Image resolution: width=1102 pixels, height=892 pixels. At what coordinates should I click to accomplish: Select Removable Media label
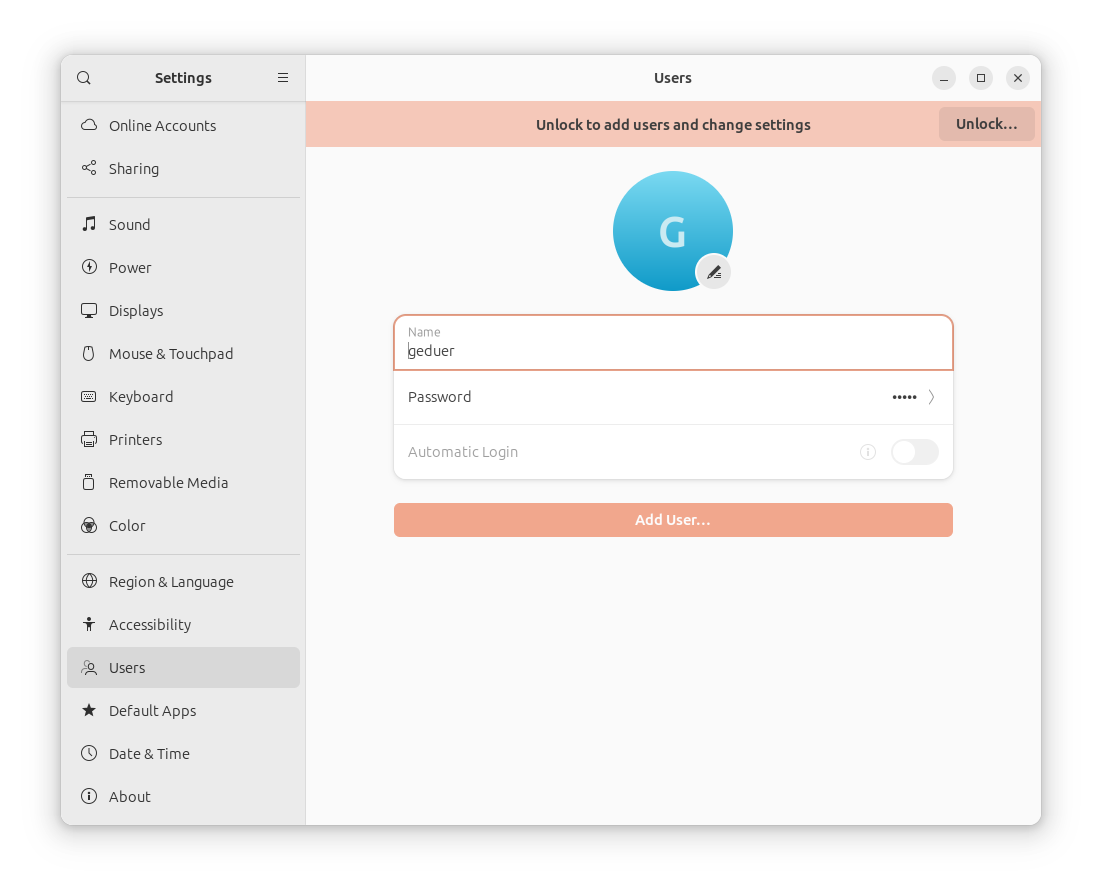coord(169,483)
